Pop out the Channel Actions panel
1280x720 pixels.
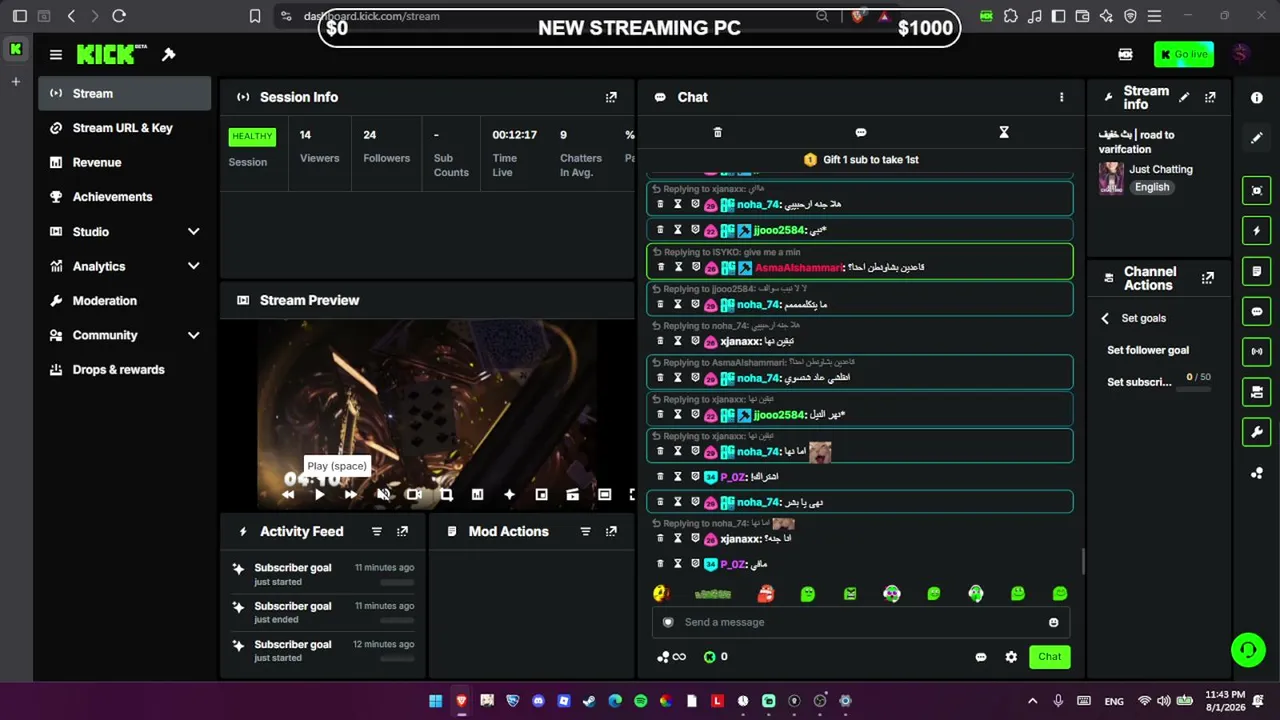(1208, 278)
